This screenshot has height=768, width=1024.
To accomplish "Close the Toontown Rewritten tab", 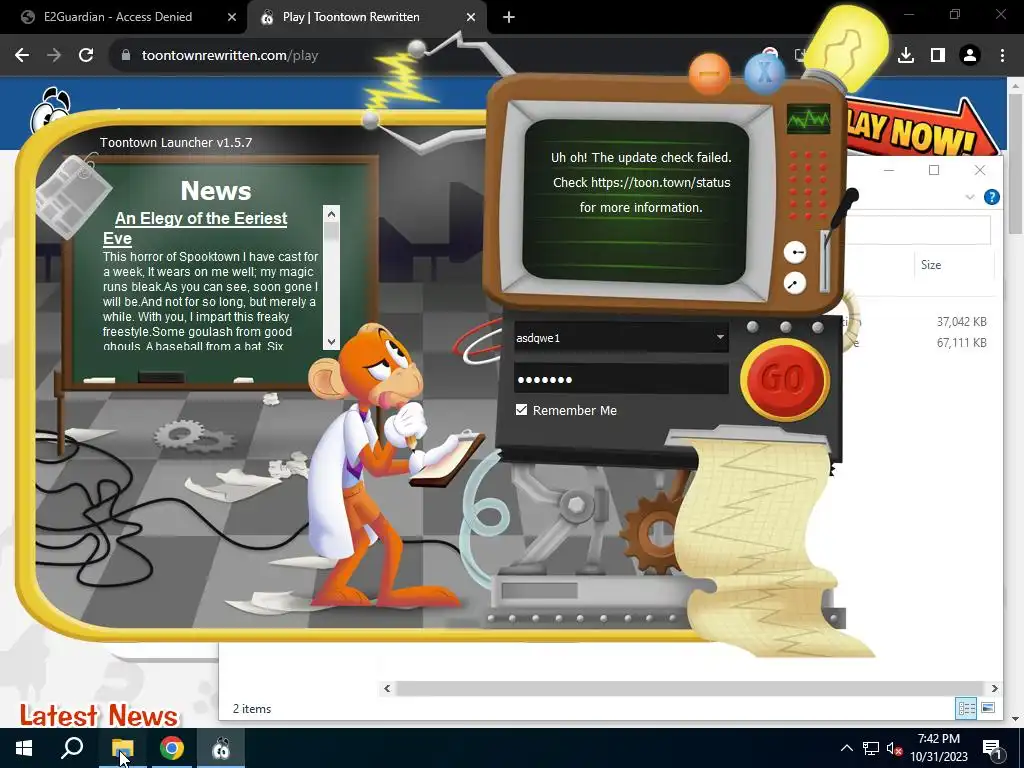I will (471, 18).
